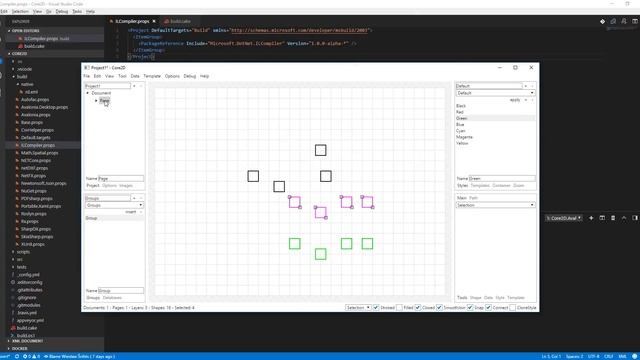640x360 pixels.
Task: Click the XML language mode in status bar
Action: 622,356
